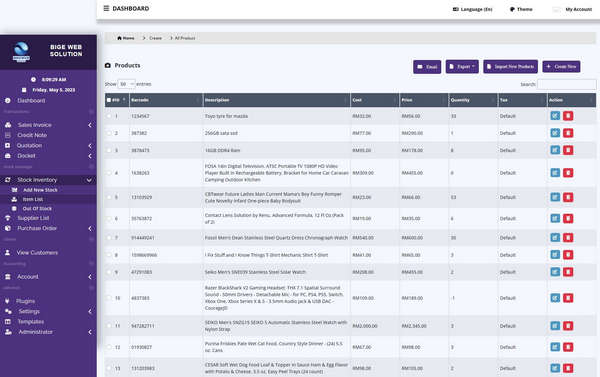This screenshot has width=600, height=377.
Task: Check the Seiko Men's SNE039 watch row
Action: (109, 272)
